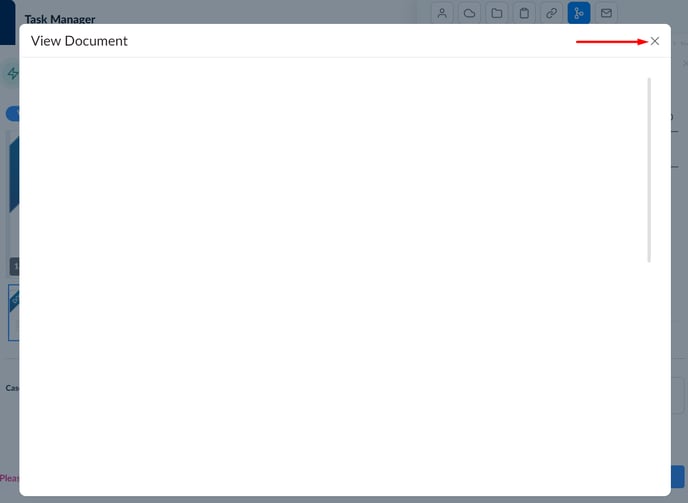Open the cloud icon in toolbar
Viewport: 688px width, 503px height.
click(469, 13)
